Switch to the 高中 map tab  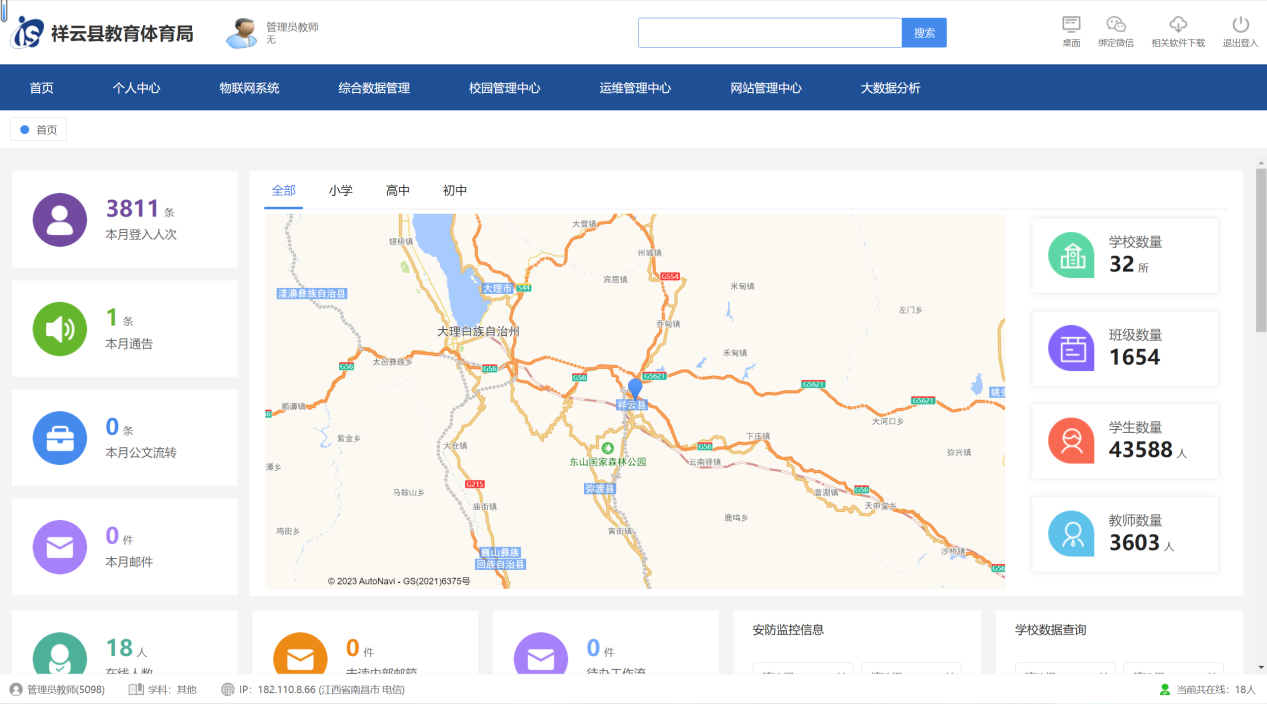pos(398,190)
